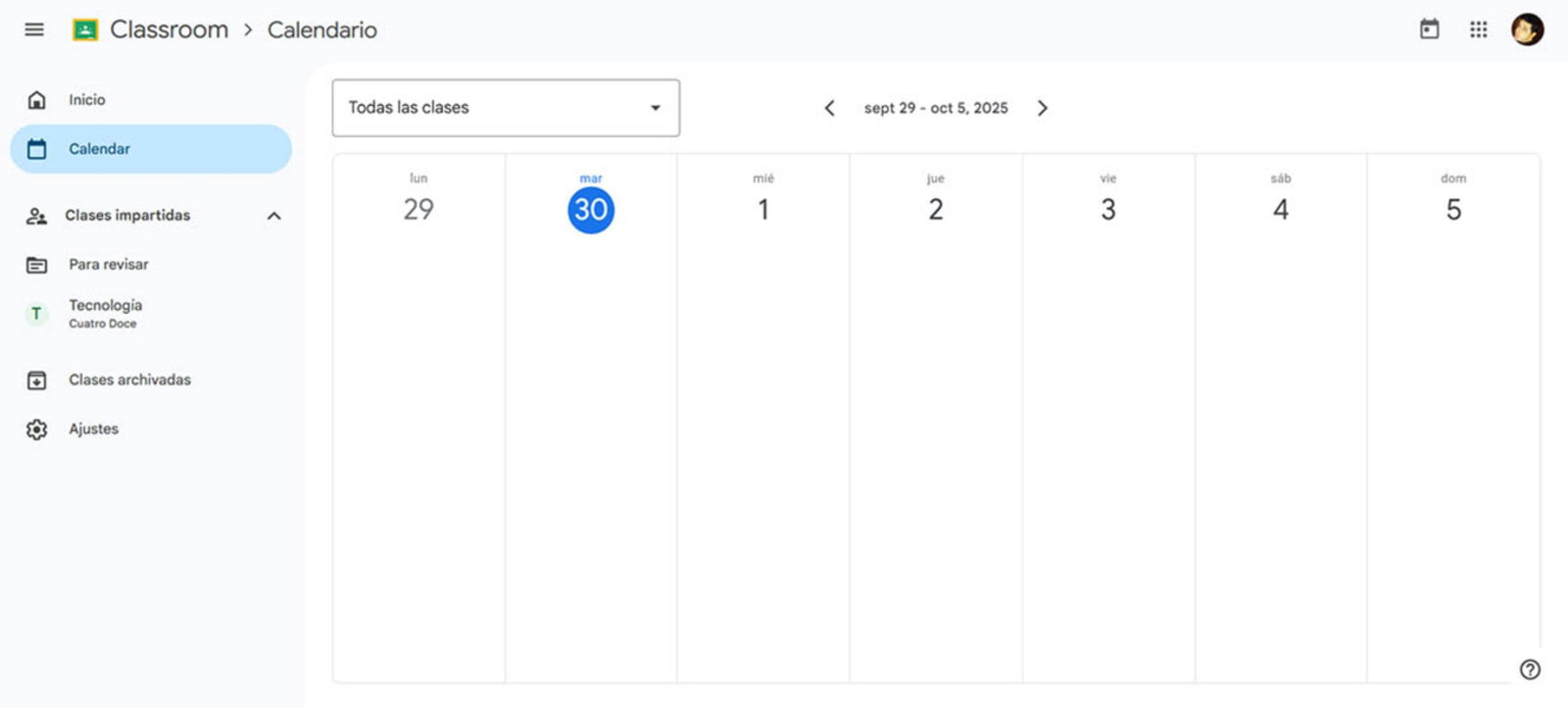Collapse the Clases impartidas section
The image size is (1568, 708).
click(274, 216)
